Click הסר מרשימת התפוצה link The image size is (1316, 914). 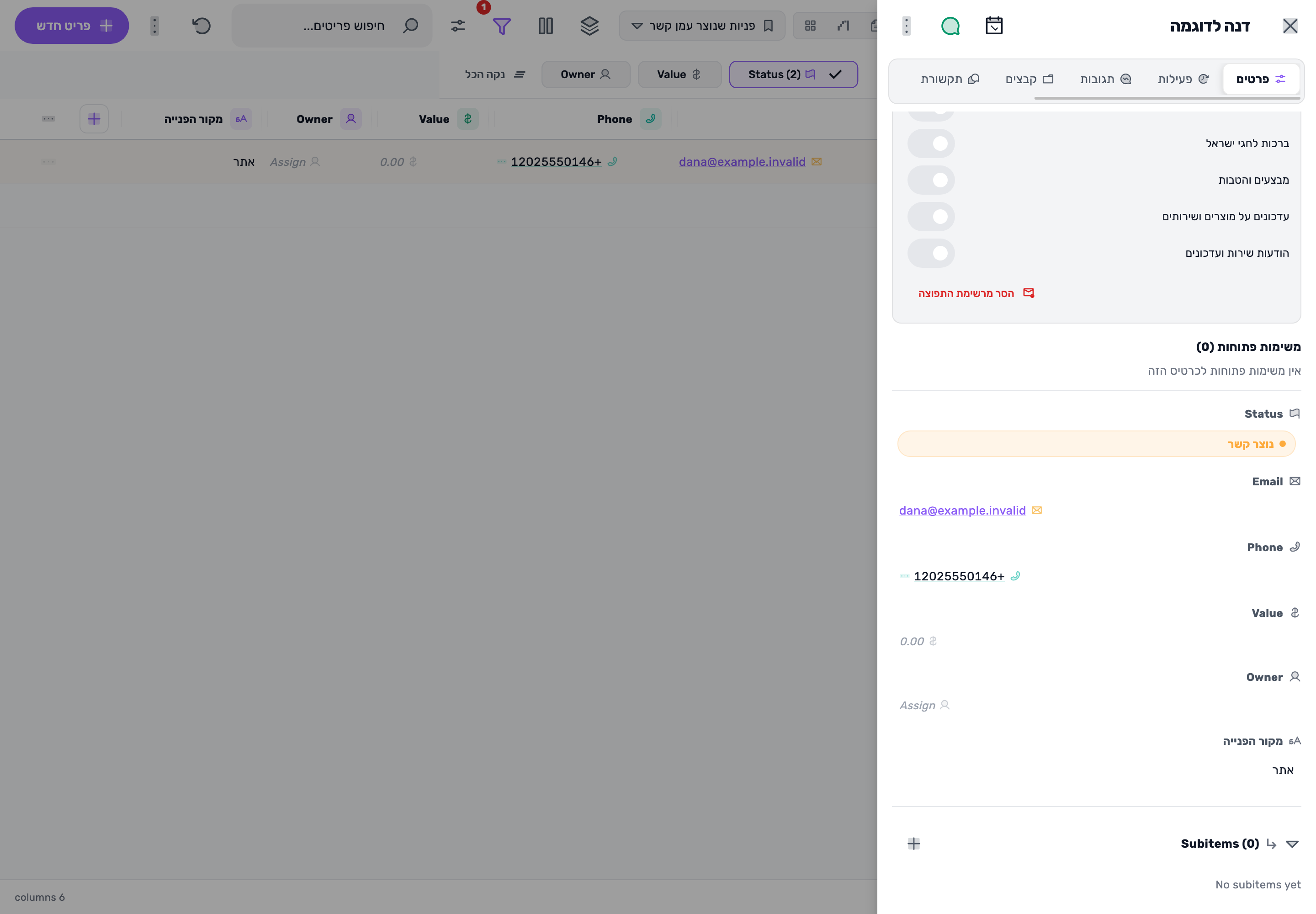[x=976, y=293]
